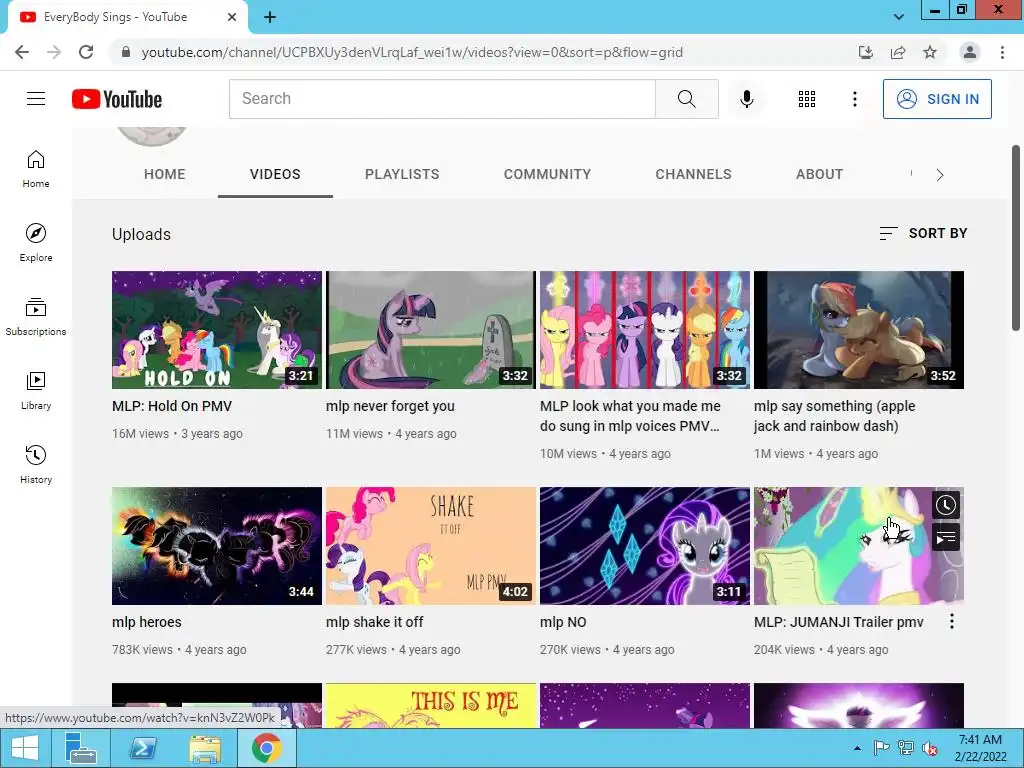Open File Explorer from taskbar
This screenshot has width=1024, height=768.
204,748
